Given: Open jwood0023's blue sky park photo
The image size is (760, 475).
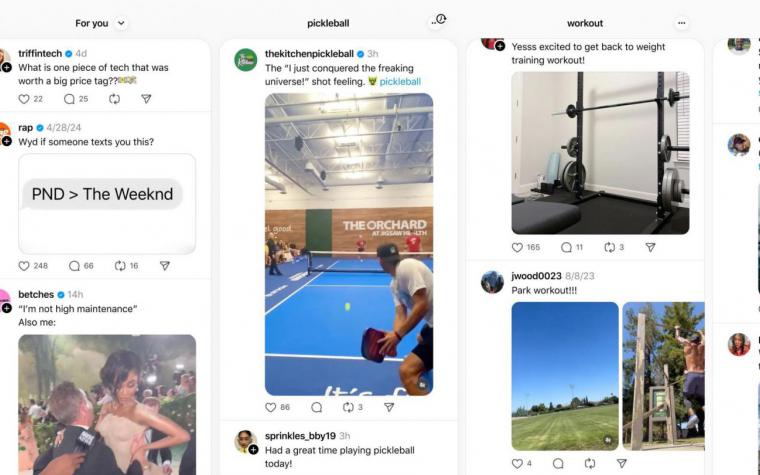Looking at the screenshot, I should tap(565, 376).
